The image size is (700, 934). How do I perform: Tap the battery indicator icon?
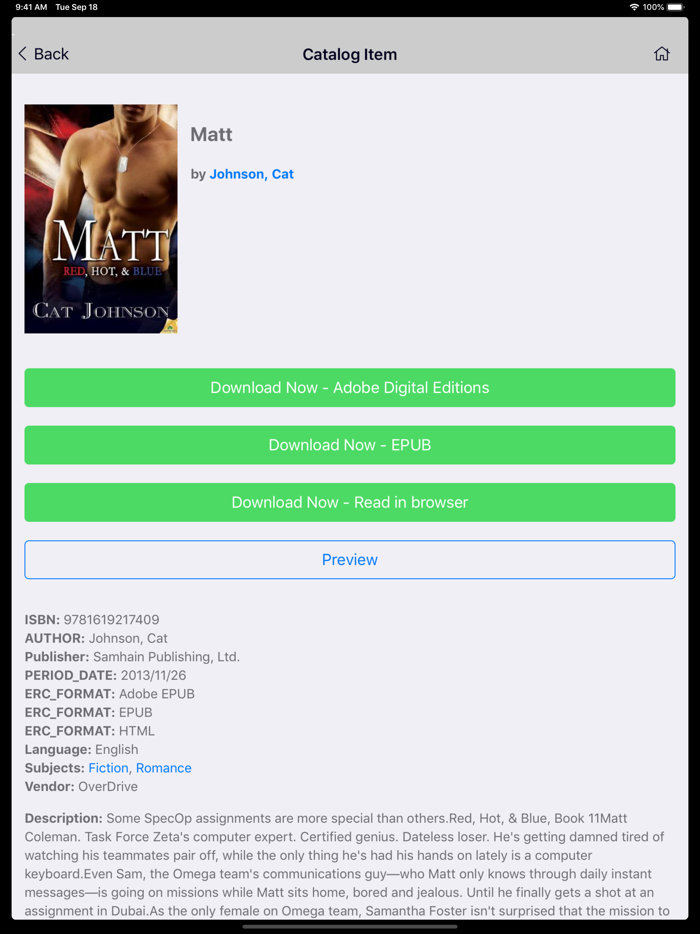(676, 7)
